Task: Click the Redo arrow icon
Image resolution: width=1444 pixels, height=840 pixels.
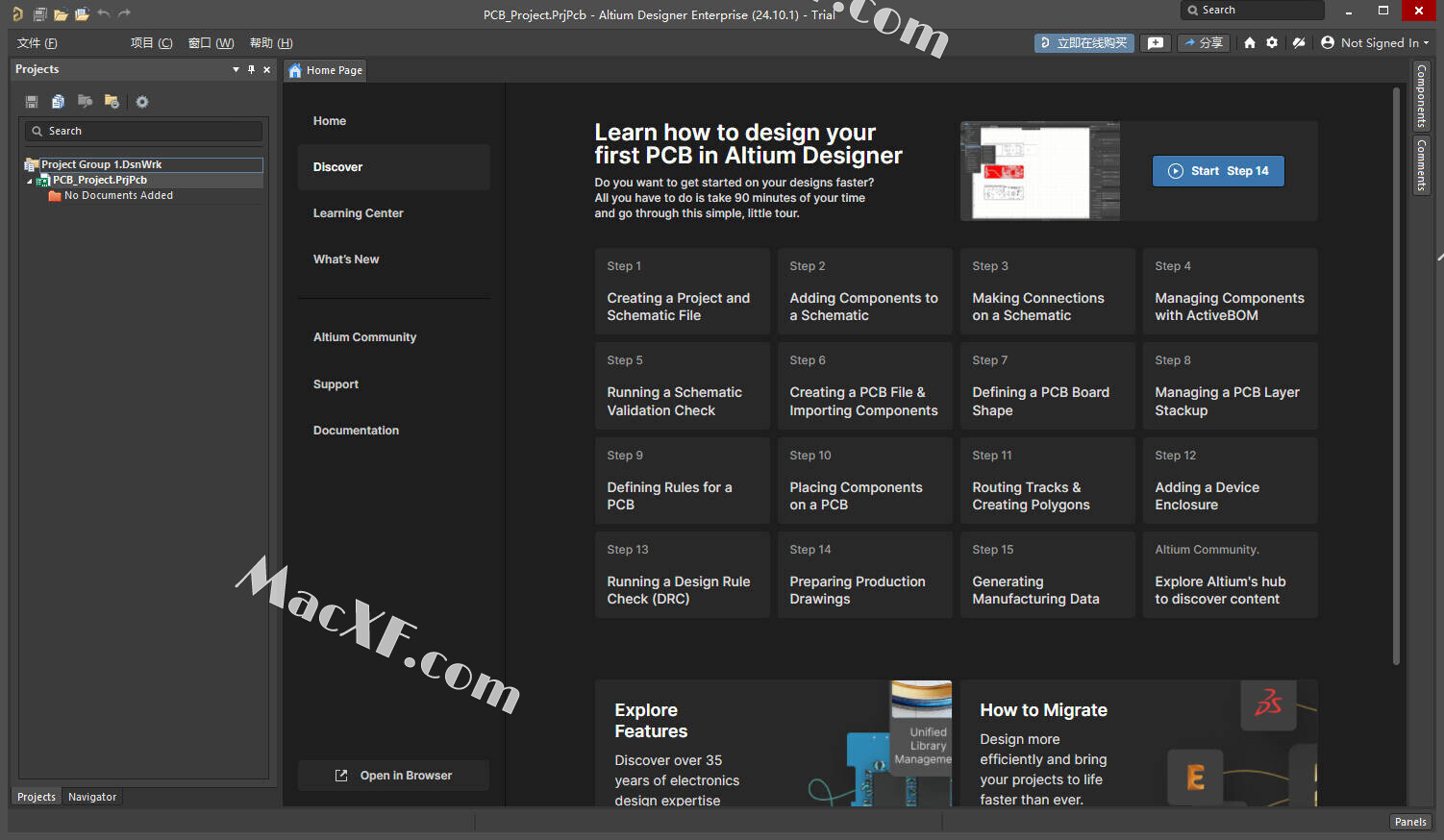Action: point(124,13)
